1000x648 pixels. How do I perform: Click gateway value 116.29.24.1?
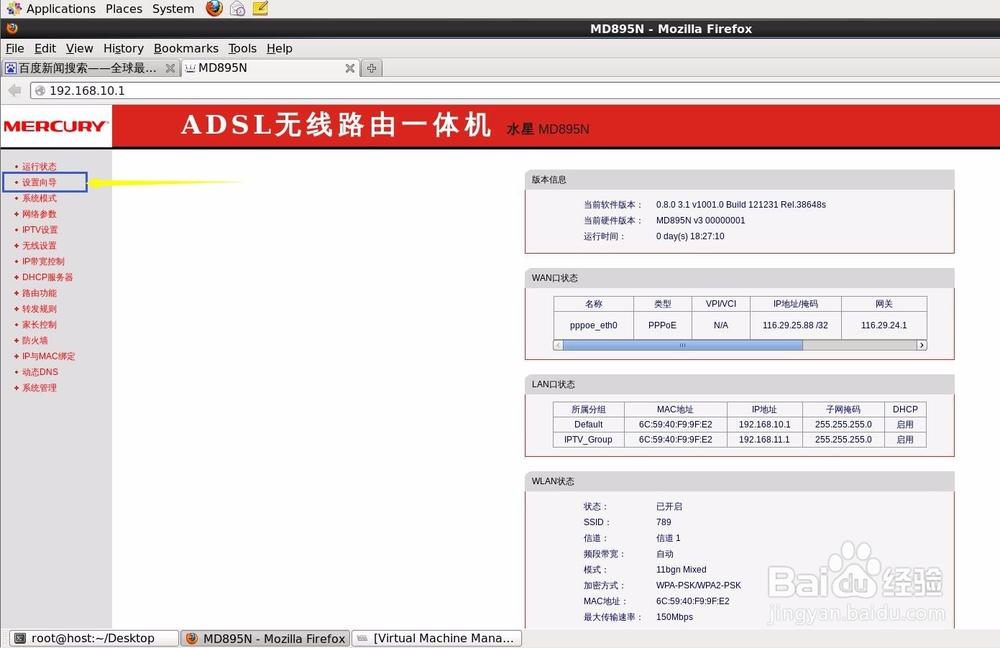[x=883, y=325]
